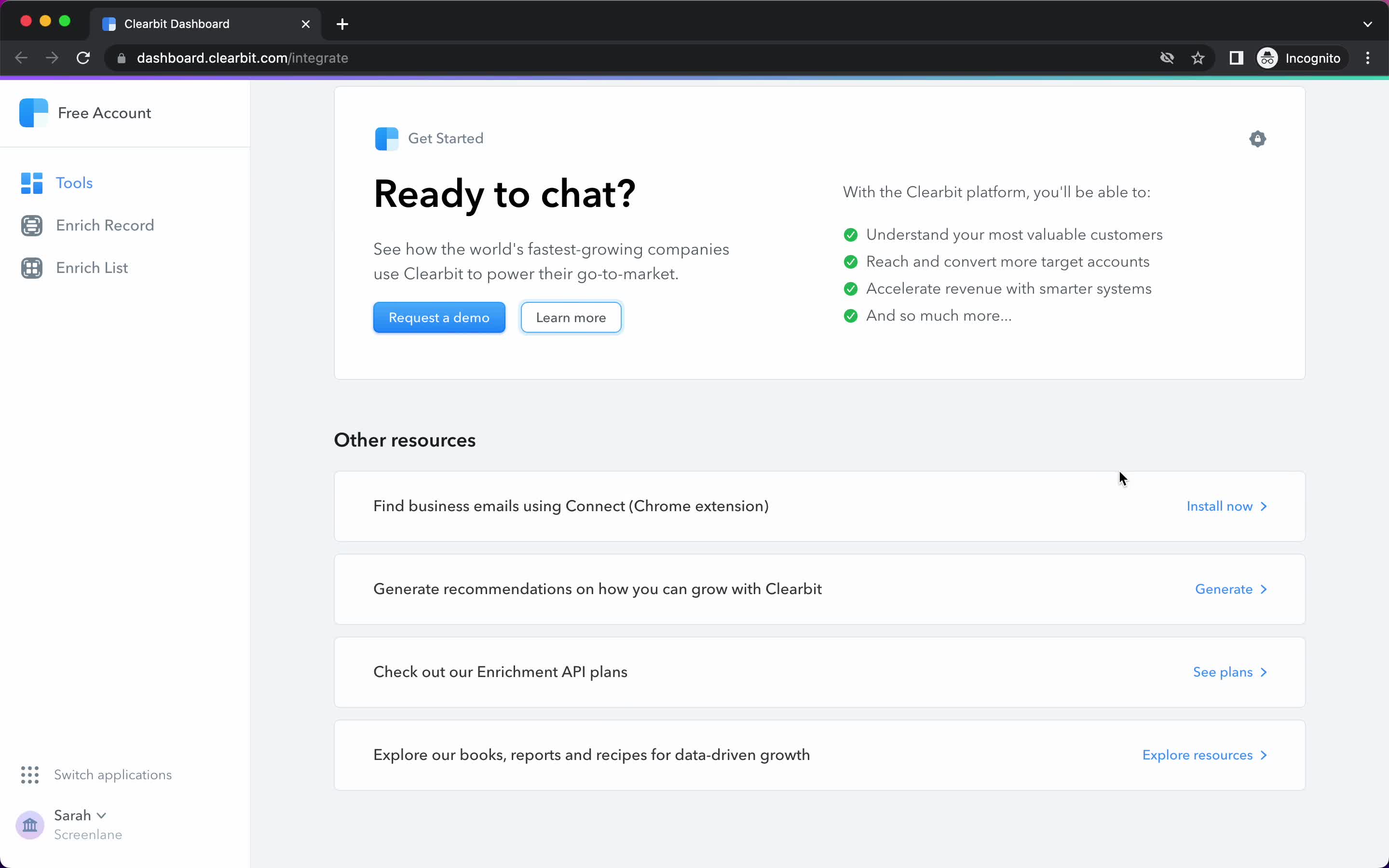Image resolution: width=1389 pixels, height=868 pixels.
Task: Click the Enrich List icon
Action: point(32,267)
